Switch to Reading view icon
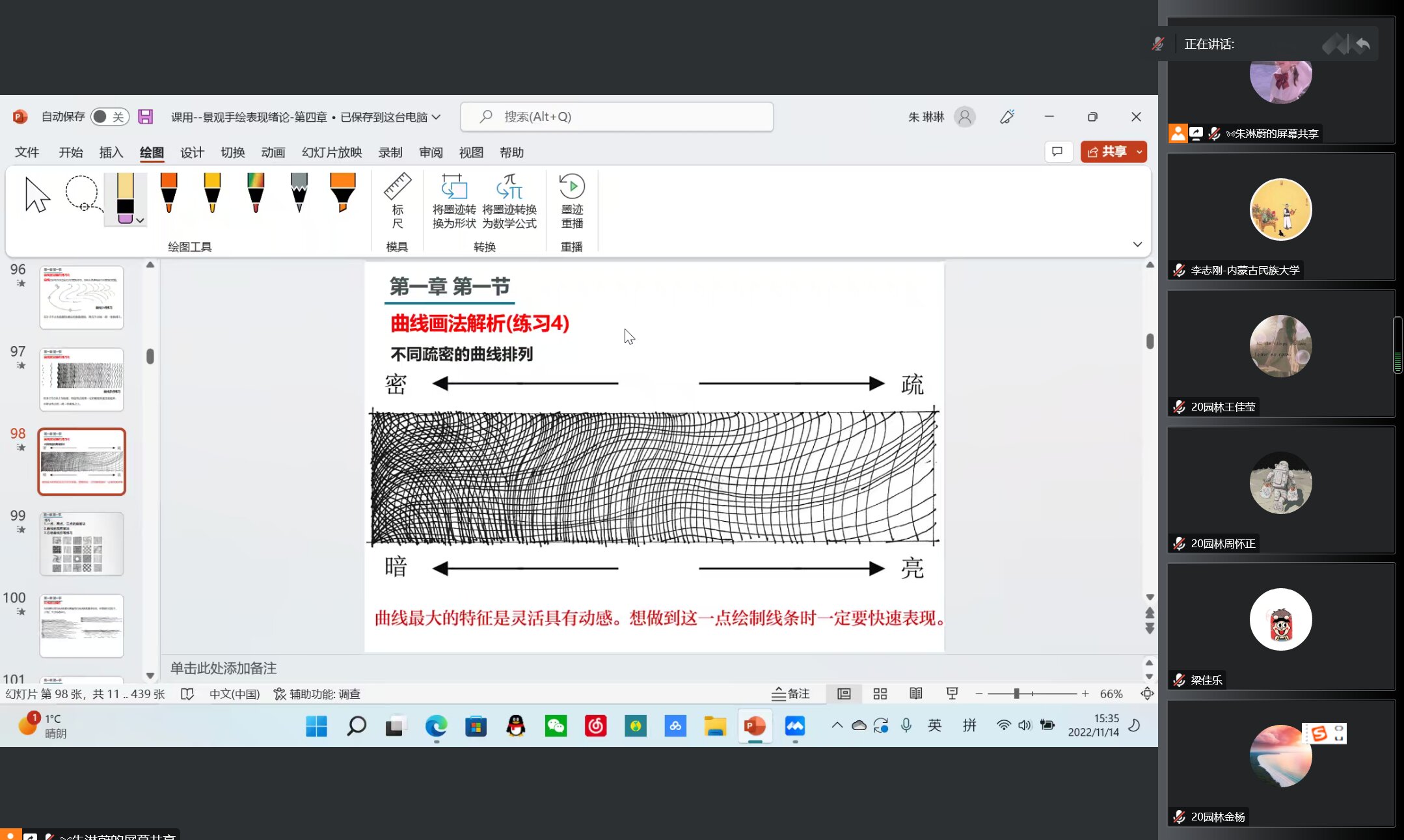This screenshot has height=840, width=1404. (916, 694)
